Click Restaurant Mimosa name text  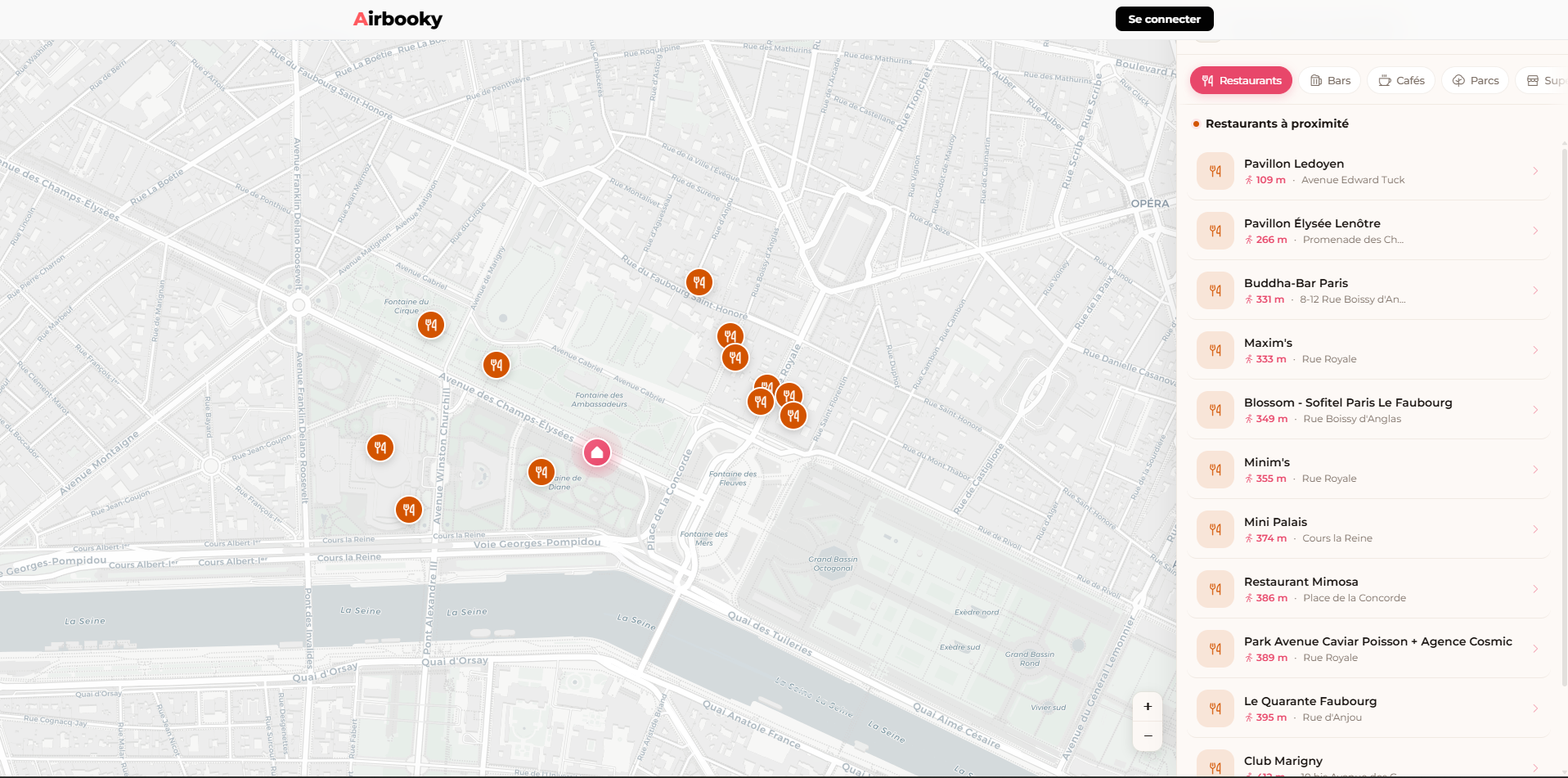(x=1301, y=582)
